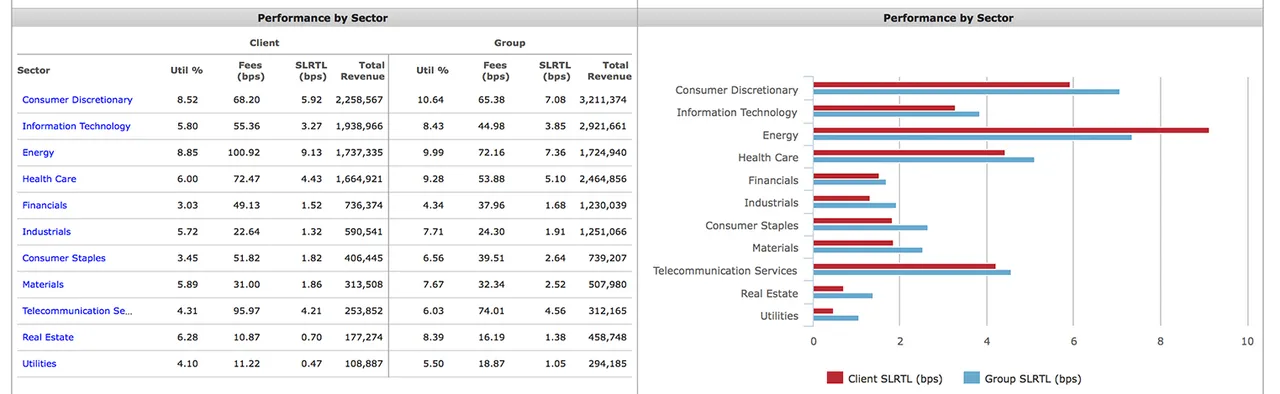This screenshot has height=394, width=1280.
Task: Click the Consumer Staples link
Action: pos(64,258)
